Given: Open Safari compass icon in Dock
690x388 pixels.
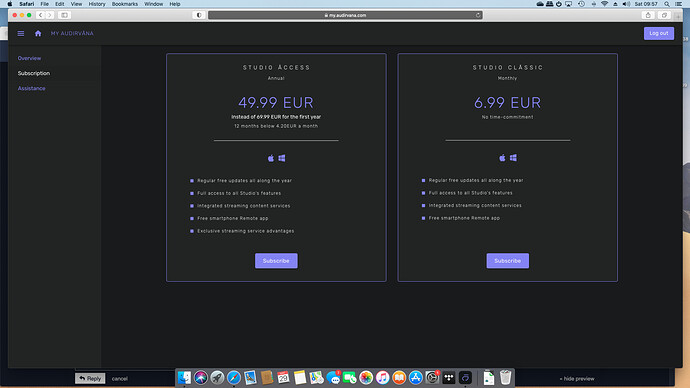Looking at the screenshot, I should [234, 377].
